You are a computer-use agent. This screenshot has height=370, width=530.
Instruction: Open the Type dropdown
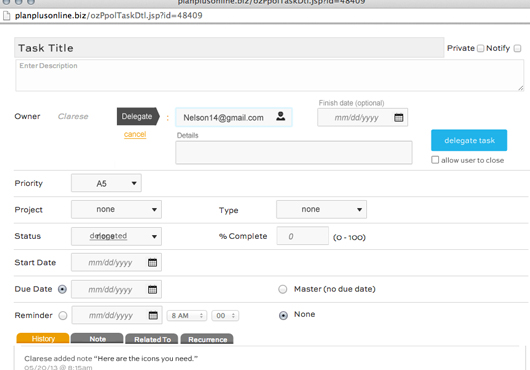(321, 209)
